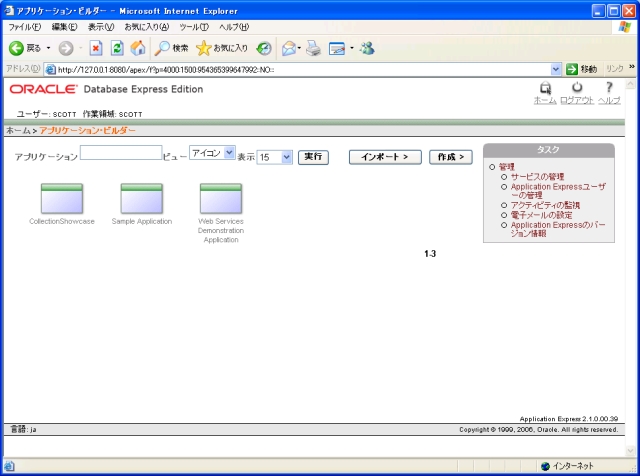Viewport: 640px width, 476px height.
Task: Click the インポート > button
Action: click(385, 157)
